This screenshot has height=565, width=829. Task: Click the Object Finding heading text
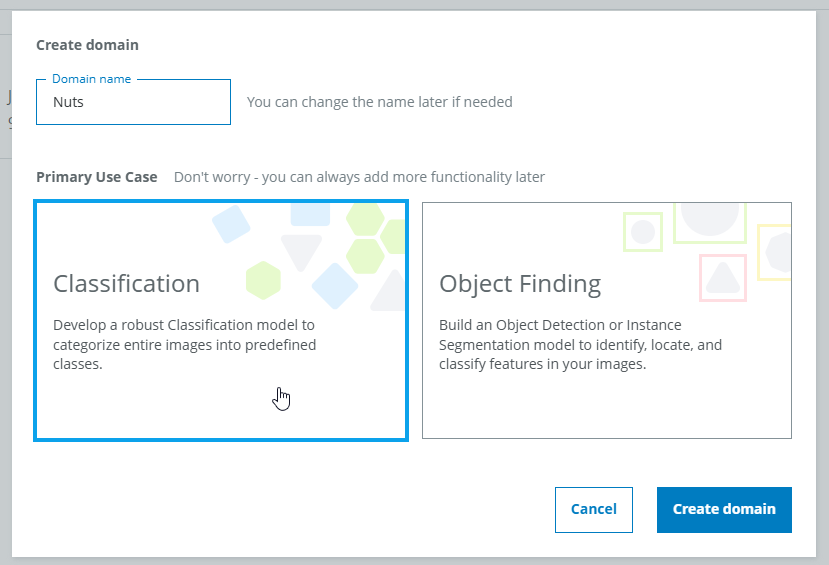tap(520, 284)
